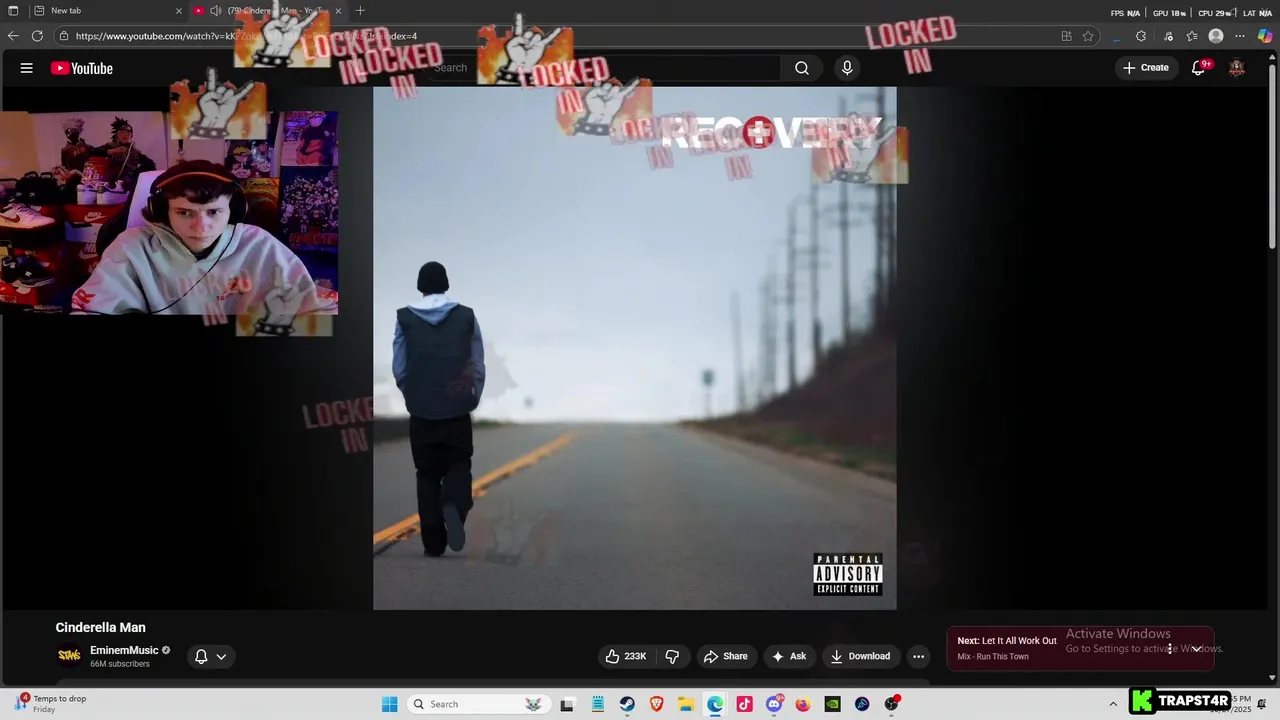The height and width of the screenshot is (720, 1280).
Task: Open the more actions ellipsis next to Download
Action: tap(918, 656)
